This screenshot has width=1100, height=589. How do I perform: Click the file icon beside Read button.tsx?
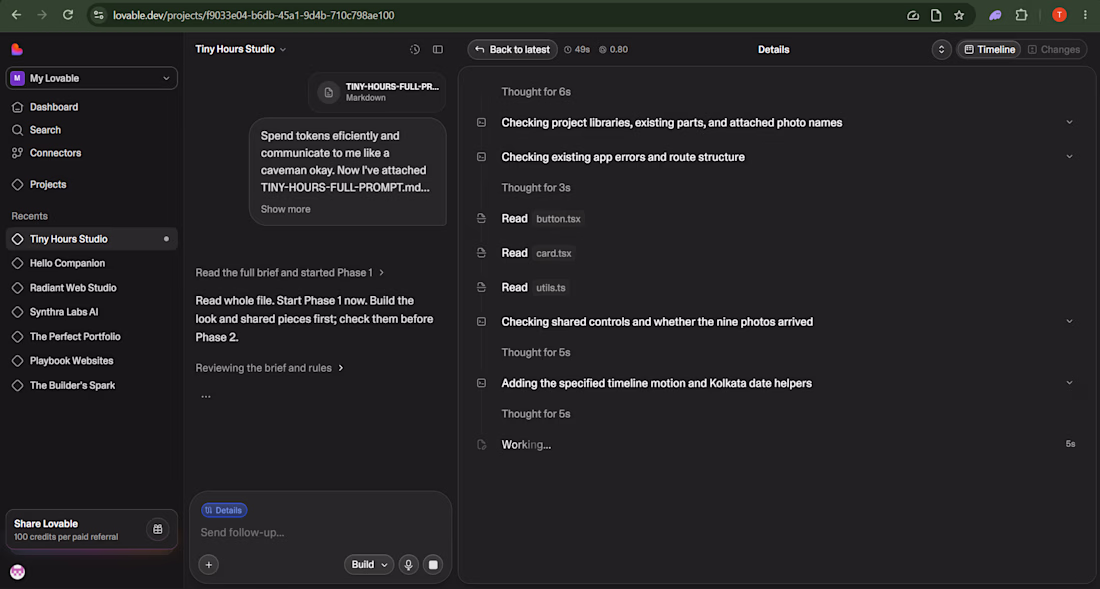pos(481,219)
